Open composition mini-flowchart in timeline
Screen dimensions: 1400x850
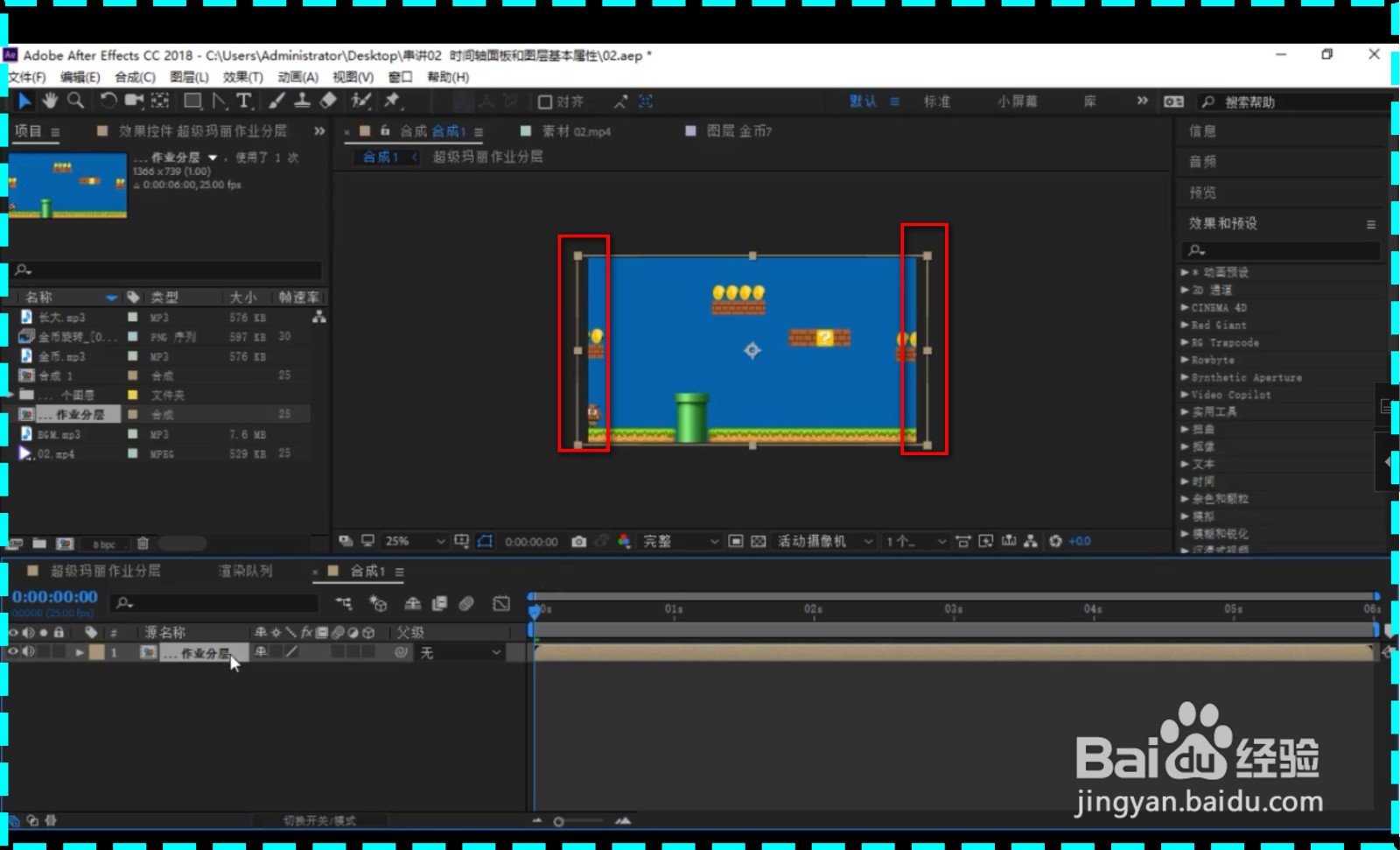point(344,603)
